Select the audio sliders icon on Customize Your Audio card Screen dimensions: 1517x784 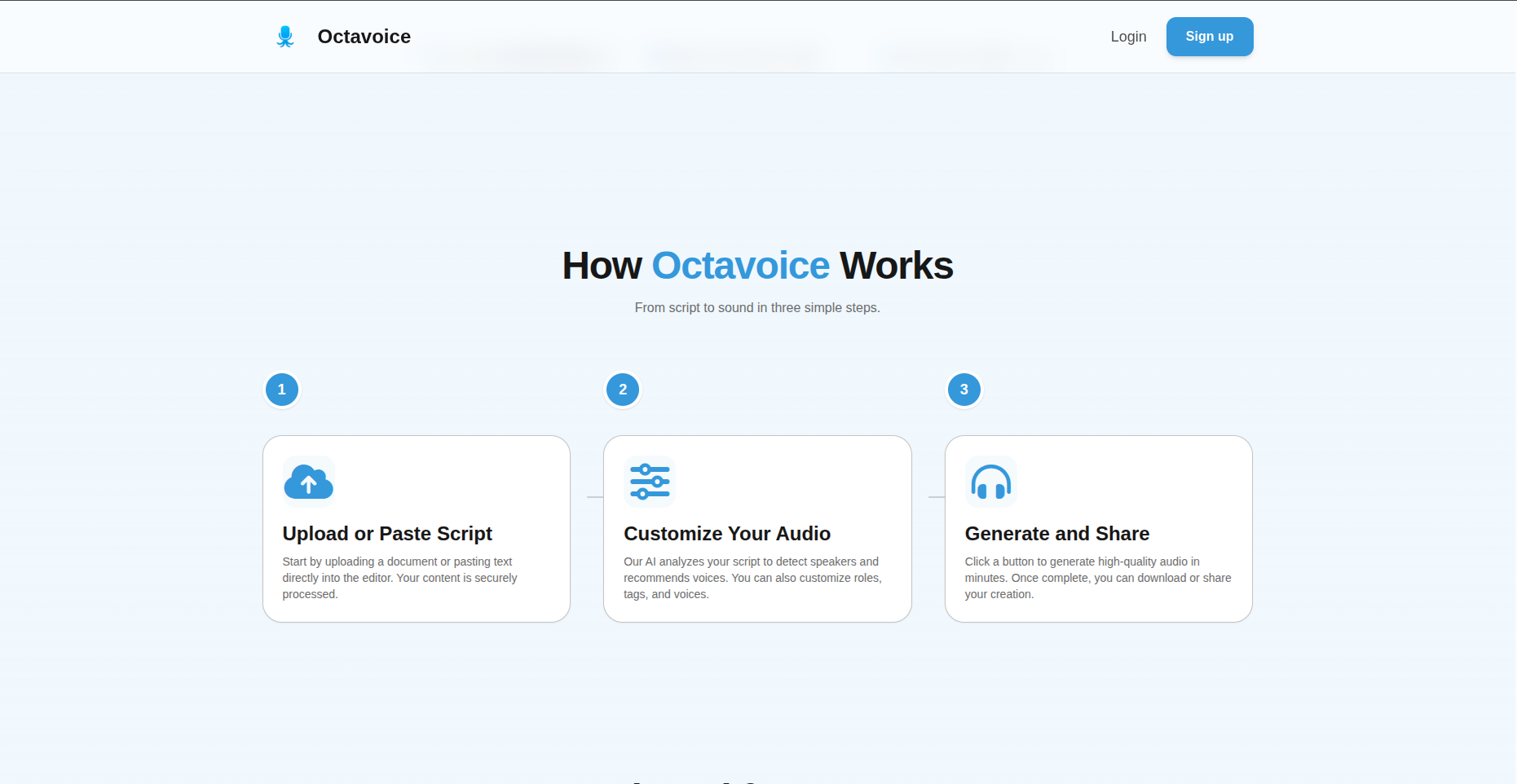point(650,482)
